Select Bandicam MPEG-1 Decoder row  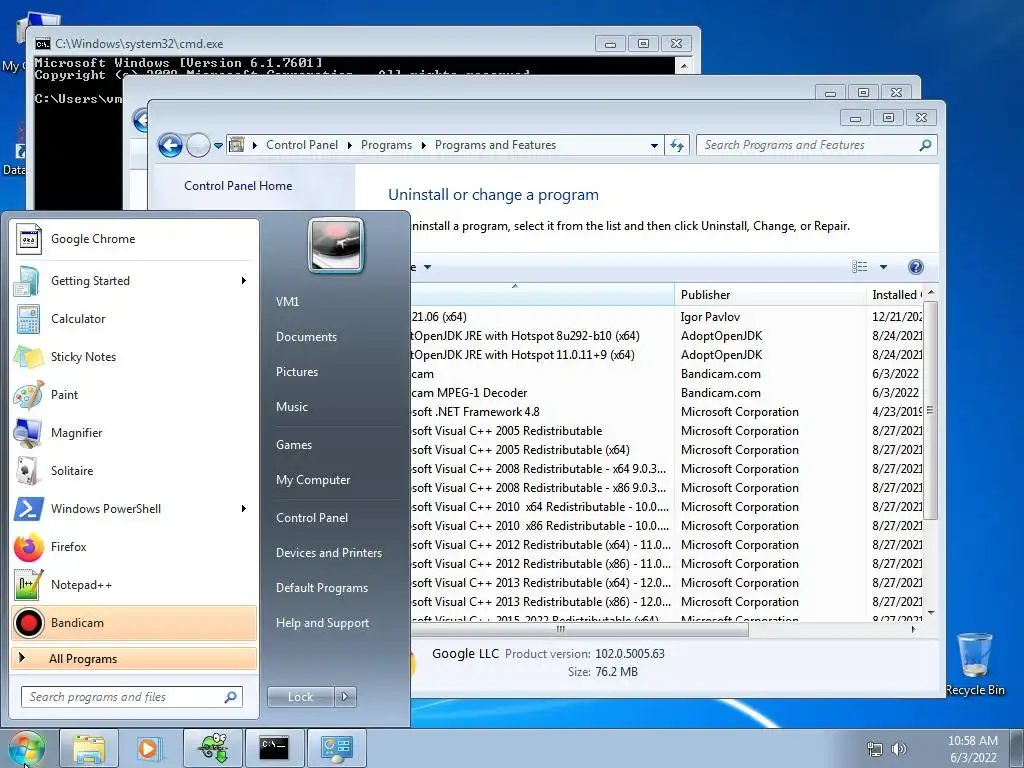[667, 393]
